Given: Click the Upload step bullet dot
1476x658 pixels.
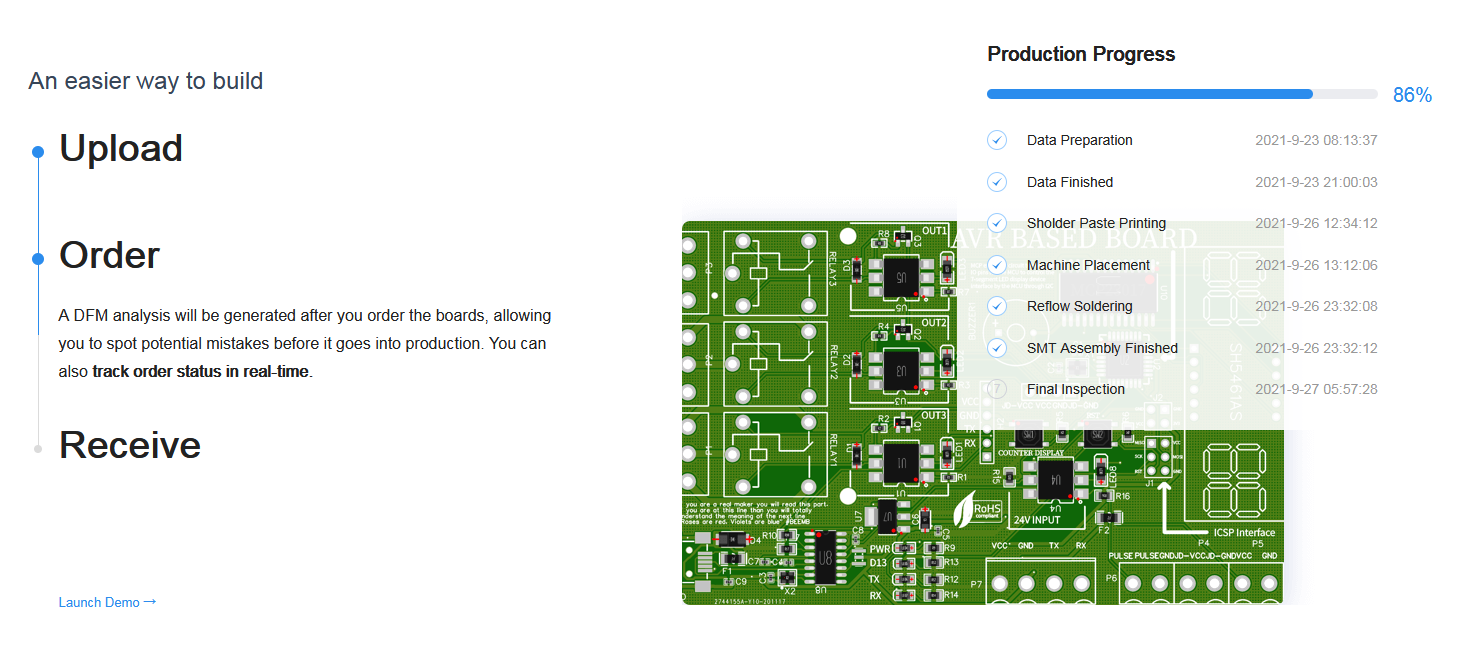Looking at the screenshot, I should pyautogui.click(x=38, y=152).
